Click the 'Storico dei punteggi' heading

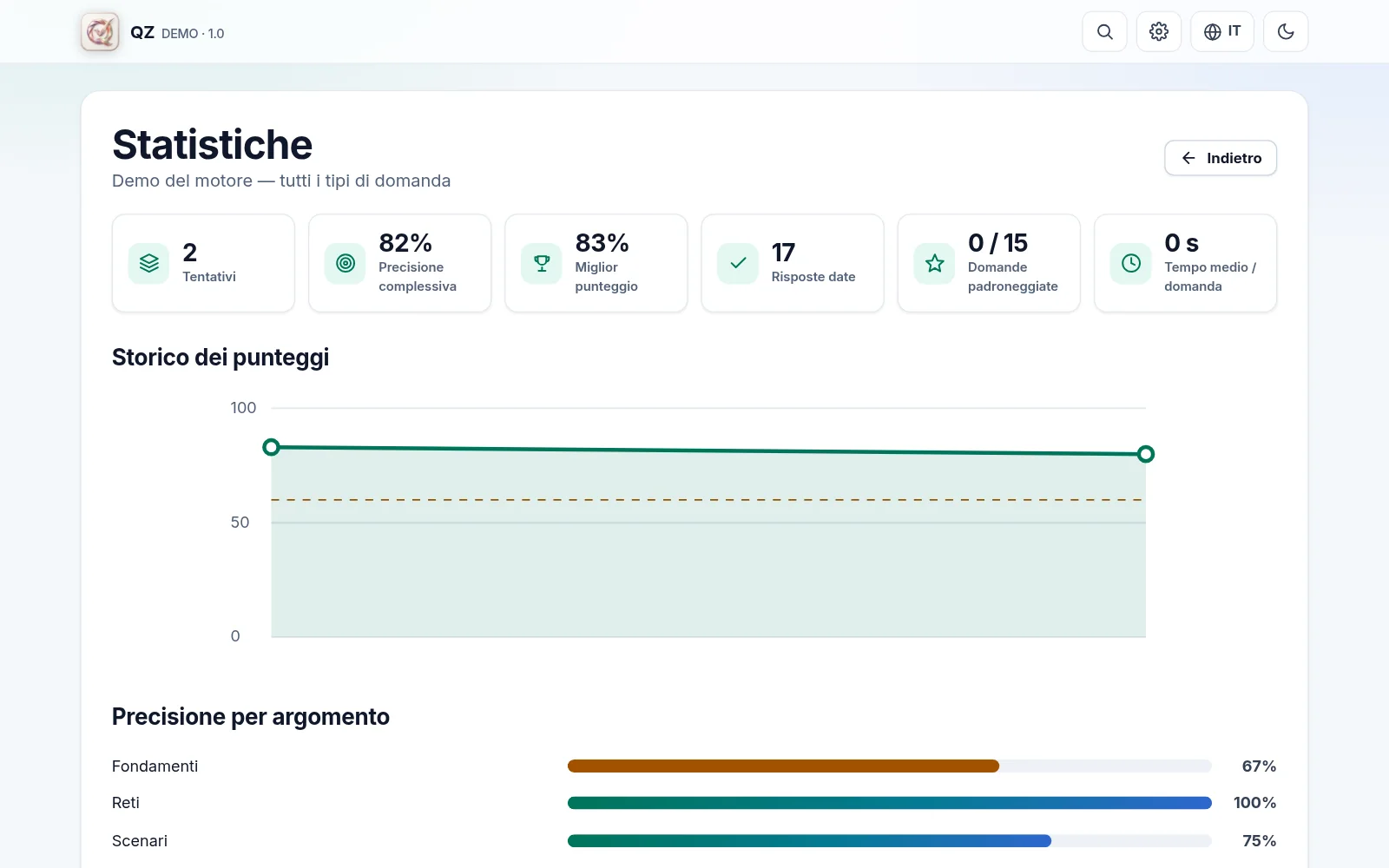coord(221,358)
